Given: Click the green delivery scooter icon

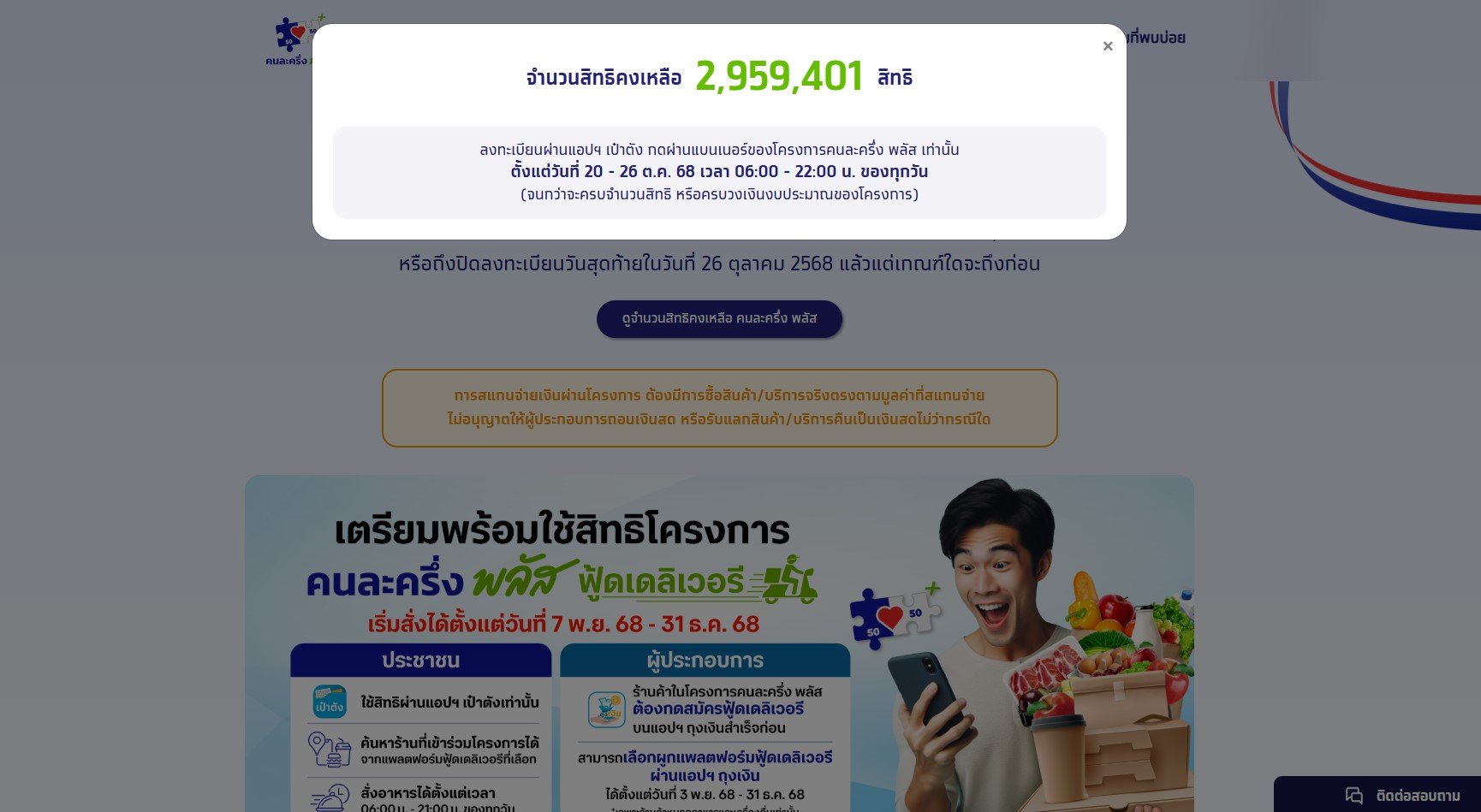Looking at the screenshot, I should (789, 579).
